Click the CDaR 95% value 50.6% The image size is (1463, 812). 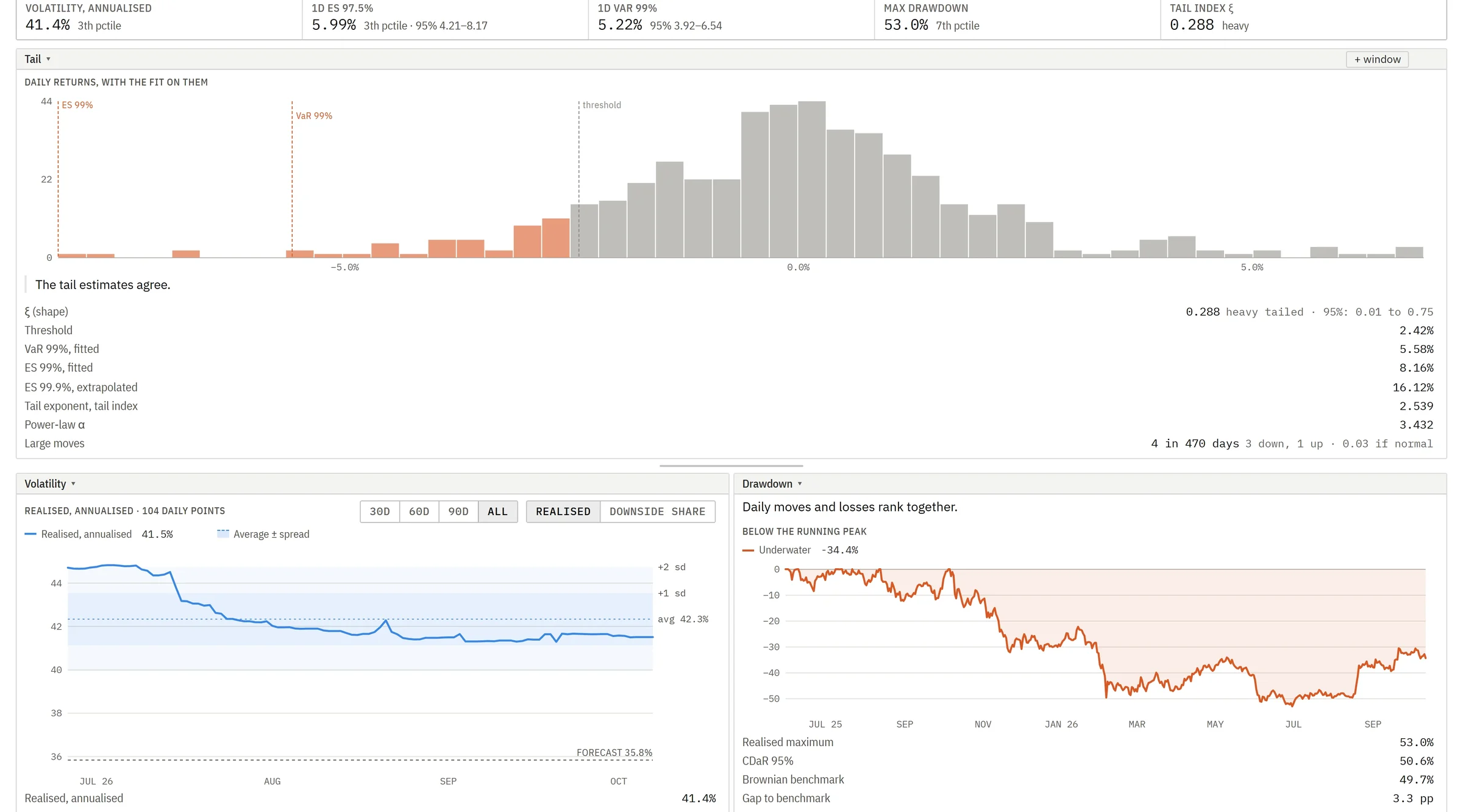(x=1416, y=761)
